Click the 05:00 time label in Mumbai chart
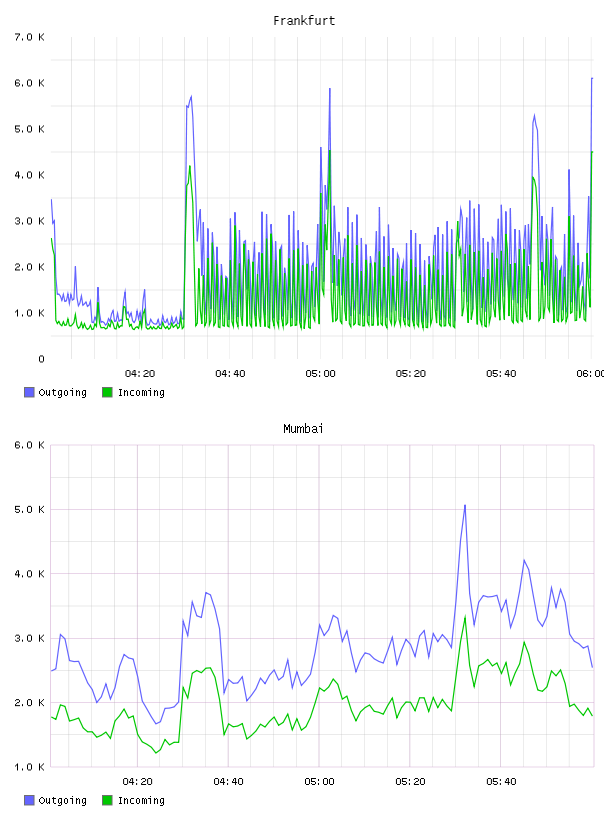 point(320,782)
